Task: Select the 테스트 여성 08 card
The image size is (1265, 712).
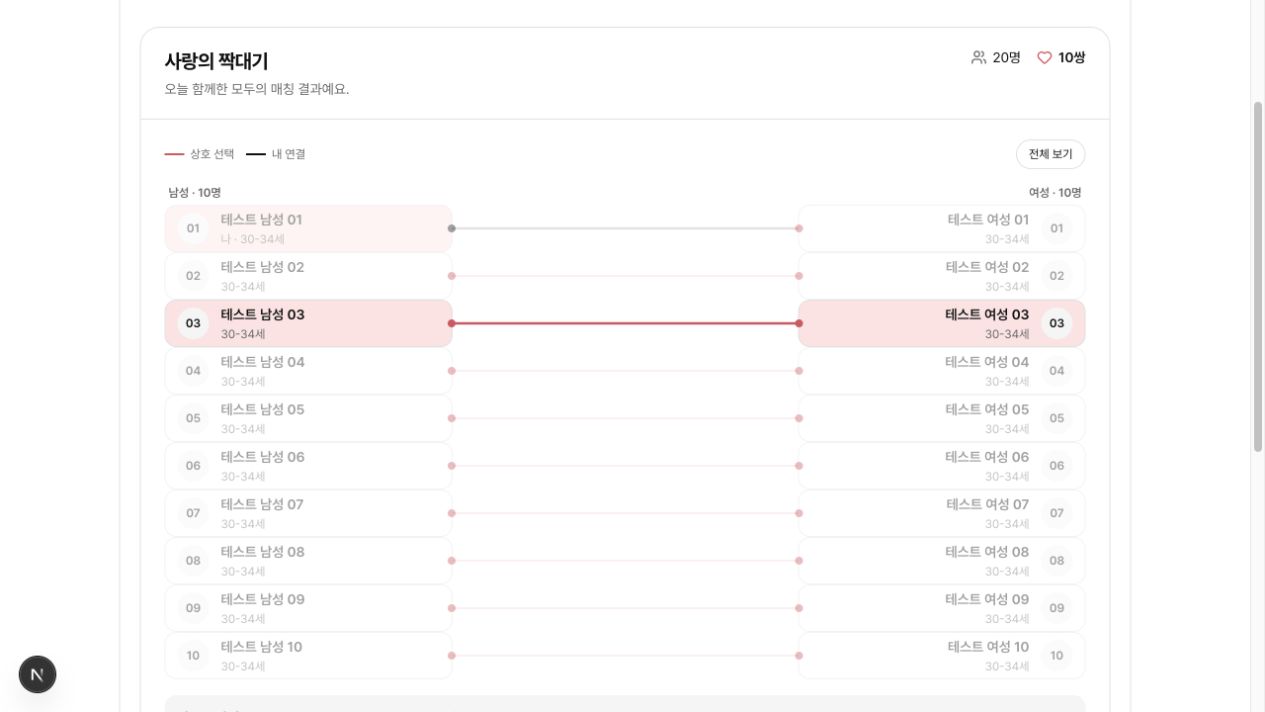Action: 941,561
